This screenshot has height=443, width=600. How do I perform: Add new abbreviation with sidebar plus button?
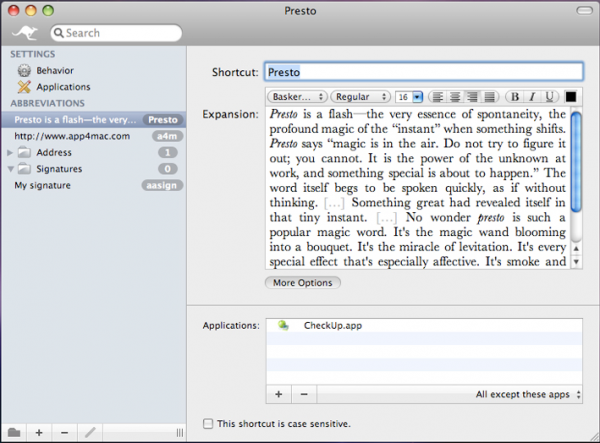click(x=39, y=432)
